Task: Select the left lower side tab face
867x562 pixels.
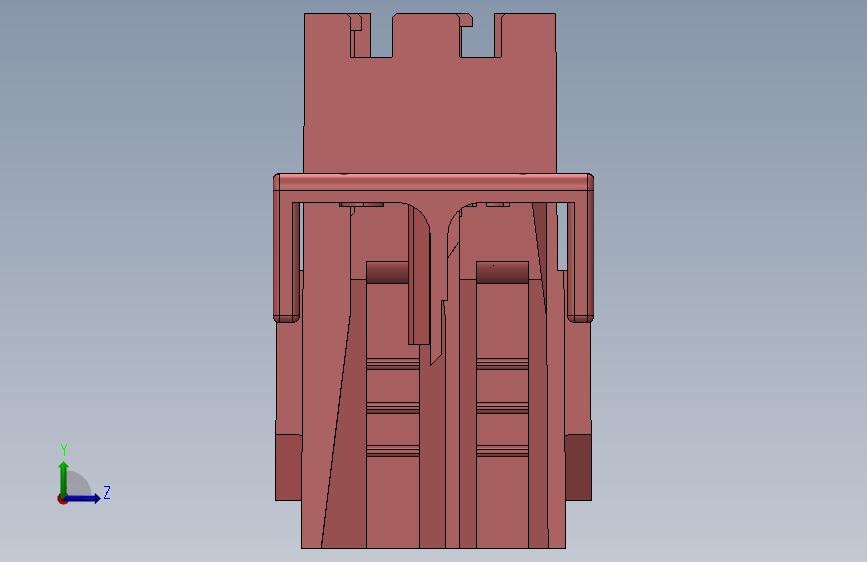Action: click(x=289, y=467)
